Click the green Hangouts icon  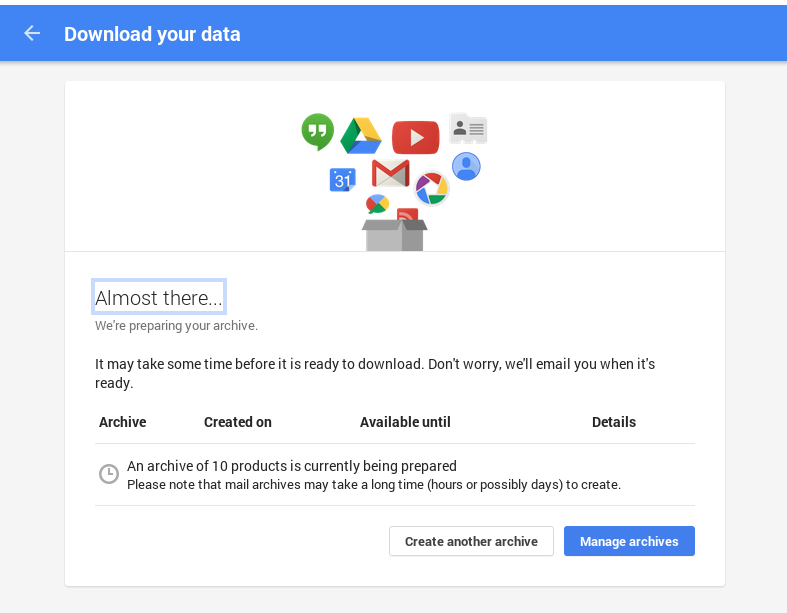coord(317,131)
